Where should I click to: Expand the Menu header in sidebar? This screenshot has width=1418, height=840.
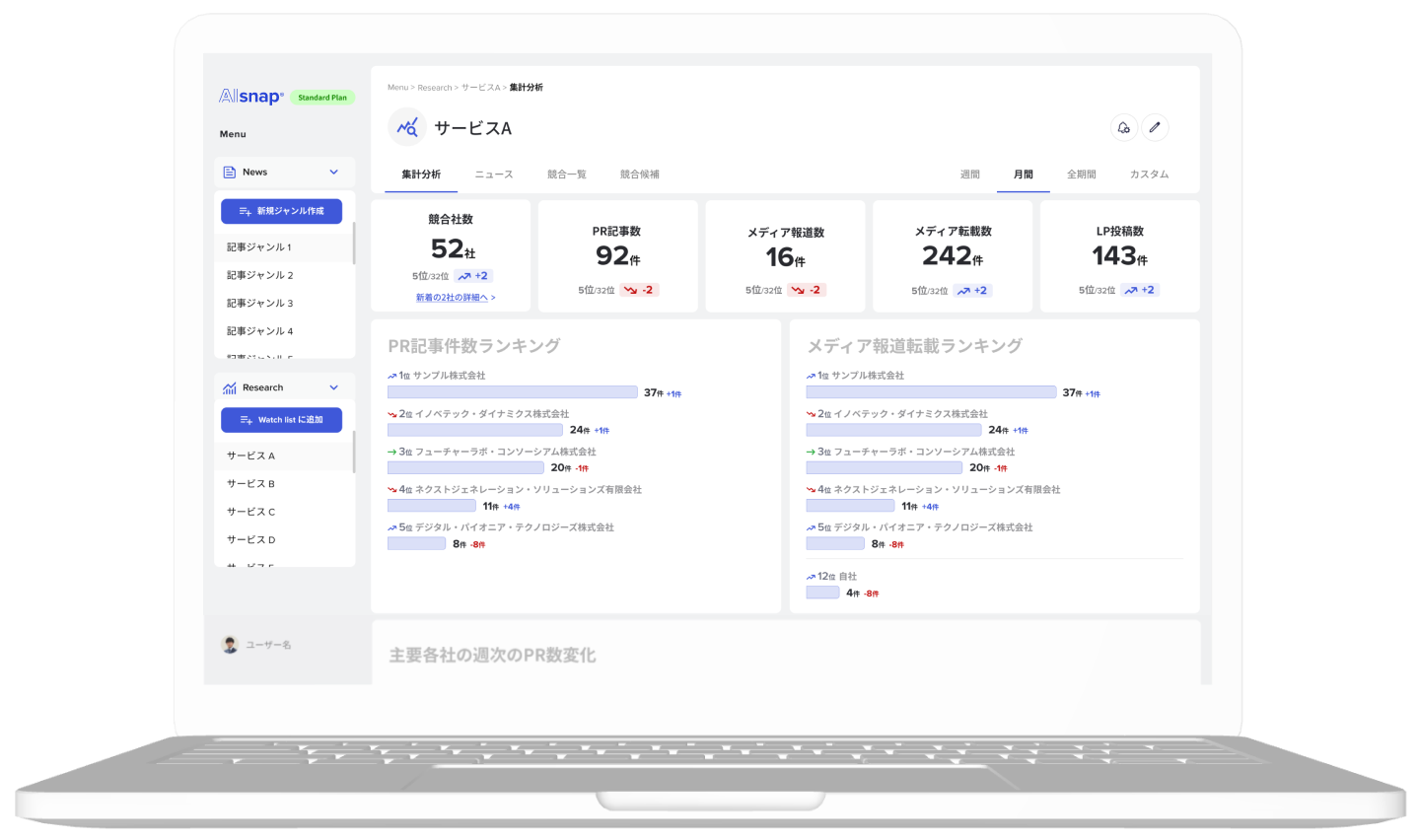tap(233, 134)
